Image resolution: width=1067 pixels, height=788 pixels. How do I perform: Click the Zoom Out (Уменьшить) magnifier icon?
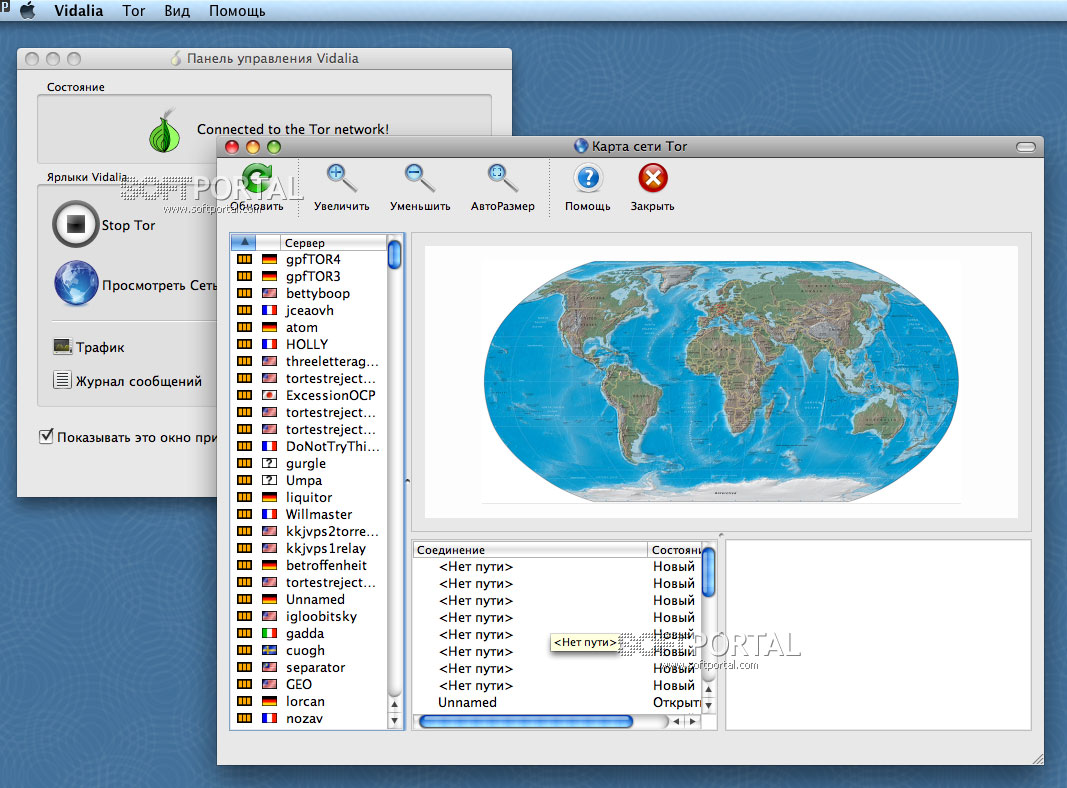tap(419, 179)
